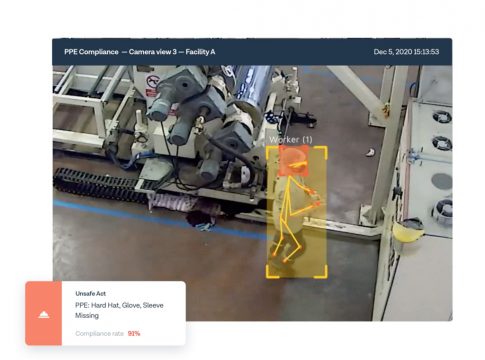Click the Worker (1) detection label
485x360 pixels.
coord(291,139)
